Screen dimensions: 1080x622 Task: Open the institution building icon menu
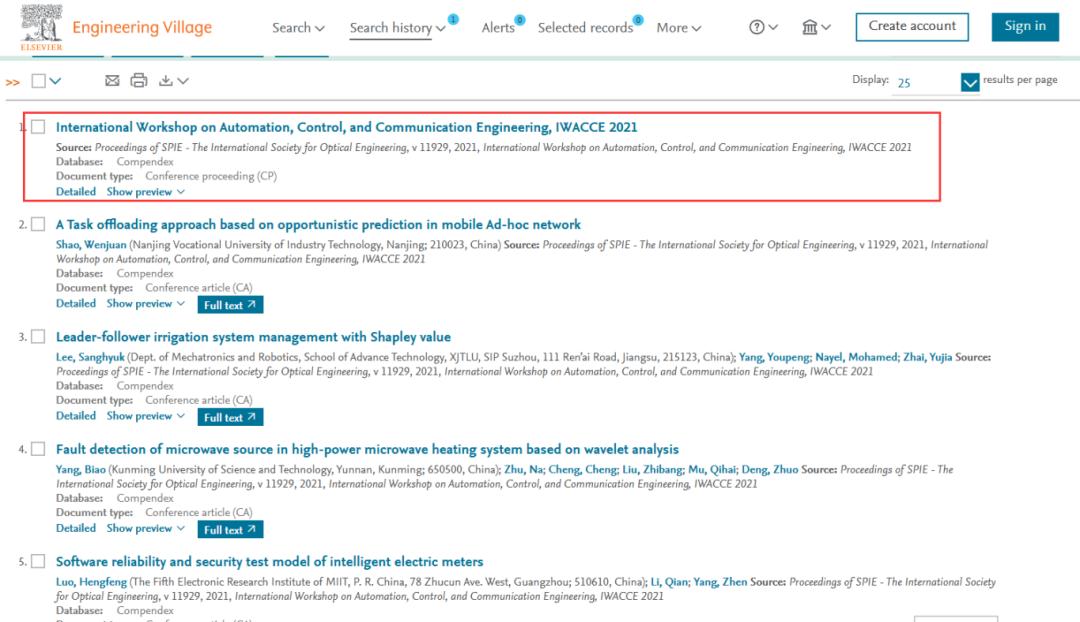(810, 27)
